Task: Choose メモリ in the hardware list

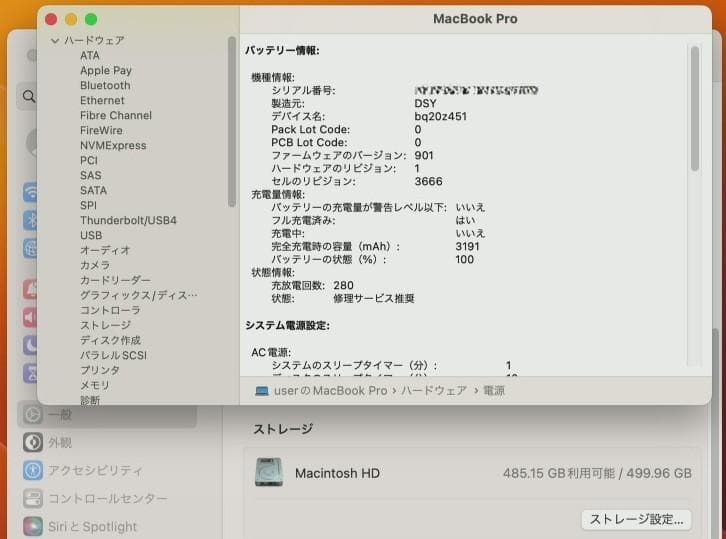Action: [95, 385]
